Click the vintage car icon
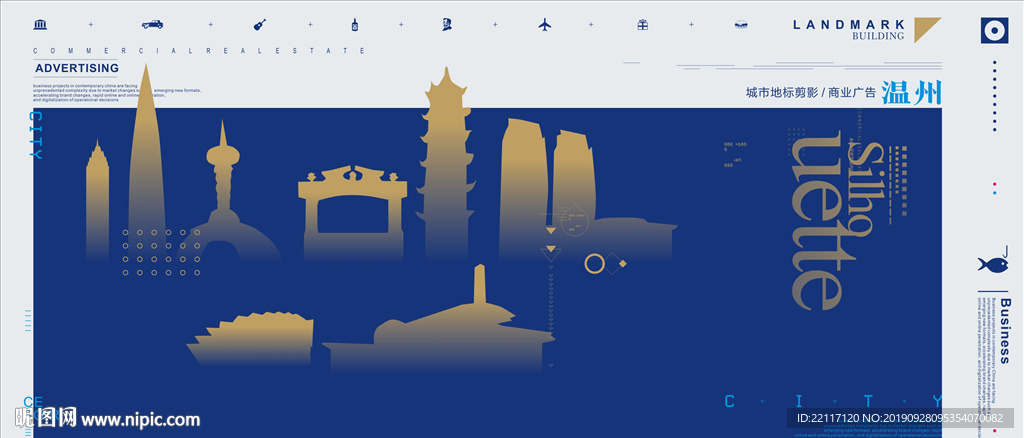 pos(152,24)
